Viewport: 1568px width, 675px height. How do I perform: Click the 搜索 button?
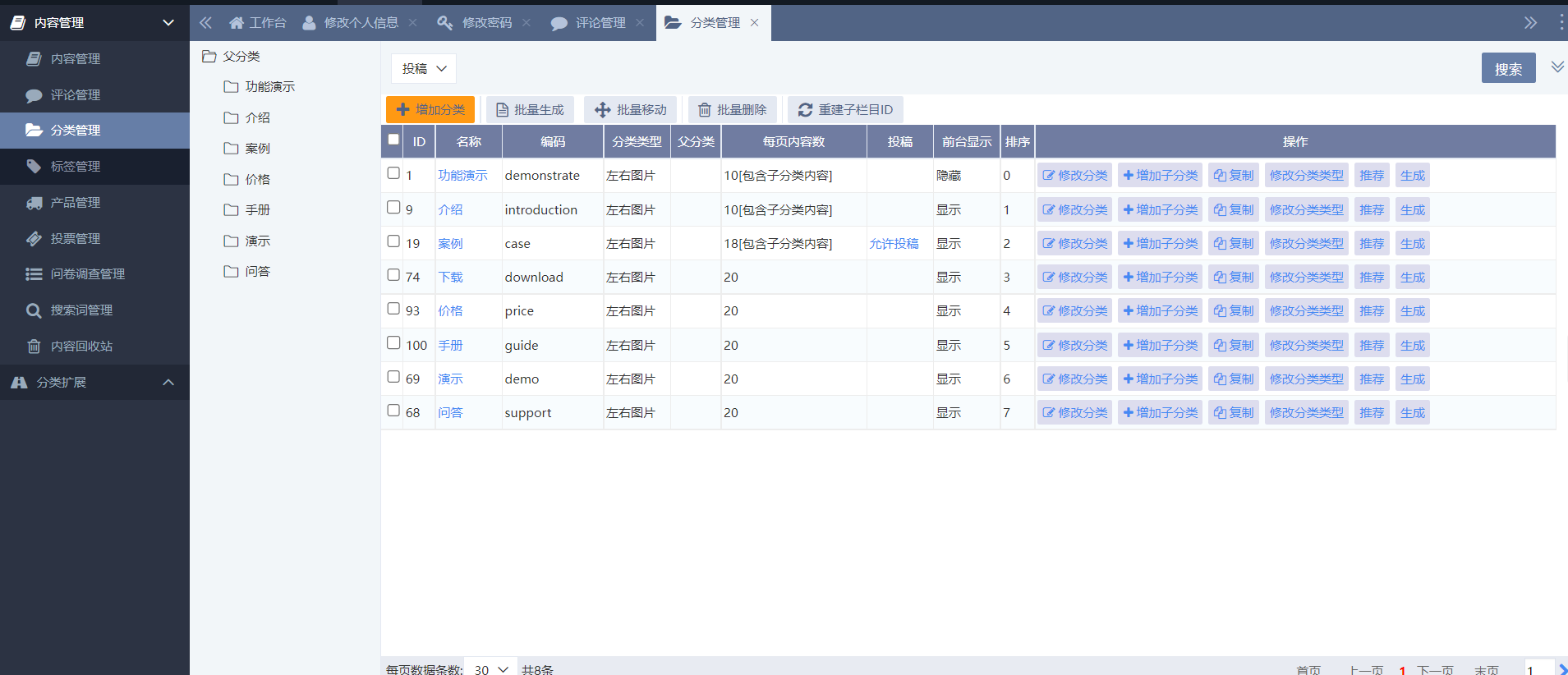pyautogui.click(x=1508, y=69)
